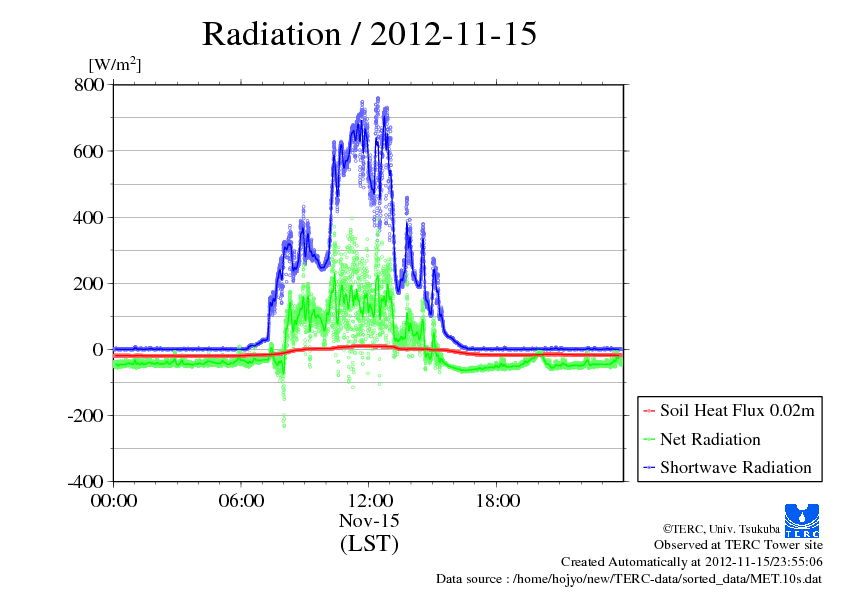
Task: Click the chart title 'Radiation / 2012-11-15'
Action: click(x=369, y=34)
